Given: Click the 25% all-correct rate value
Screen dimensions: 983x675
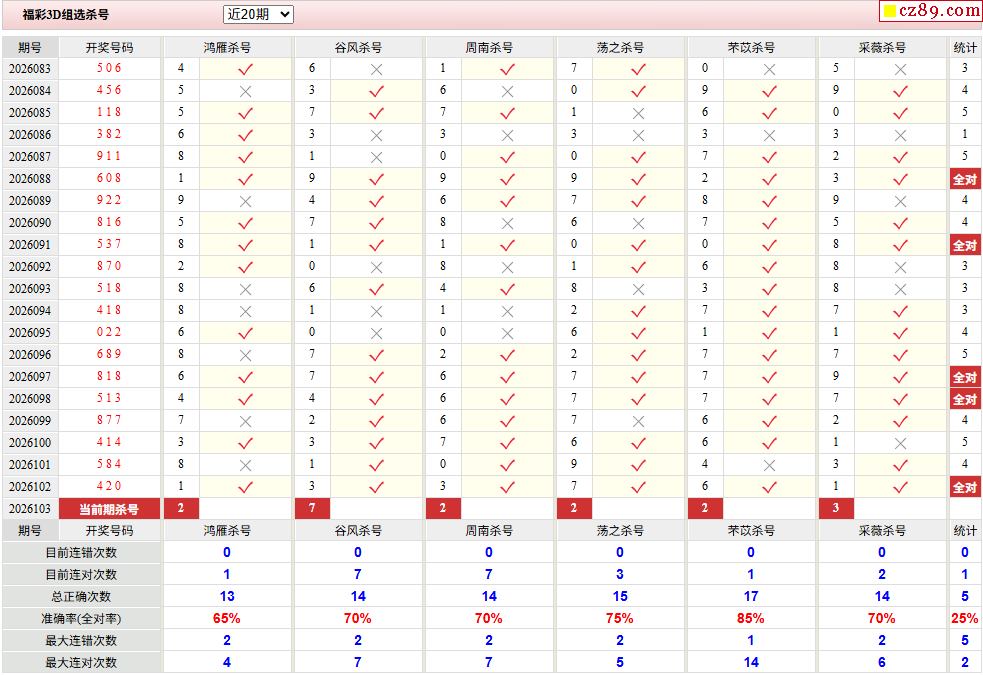Looking at the screenshot, I should click(964, 619).
